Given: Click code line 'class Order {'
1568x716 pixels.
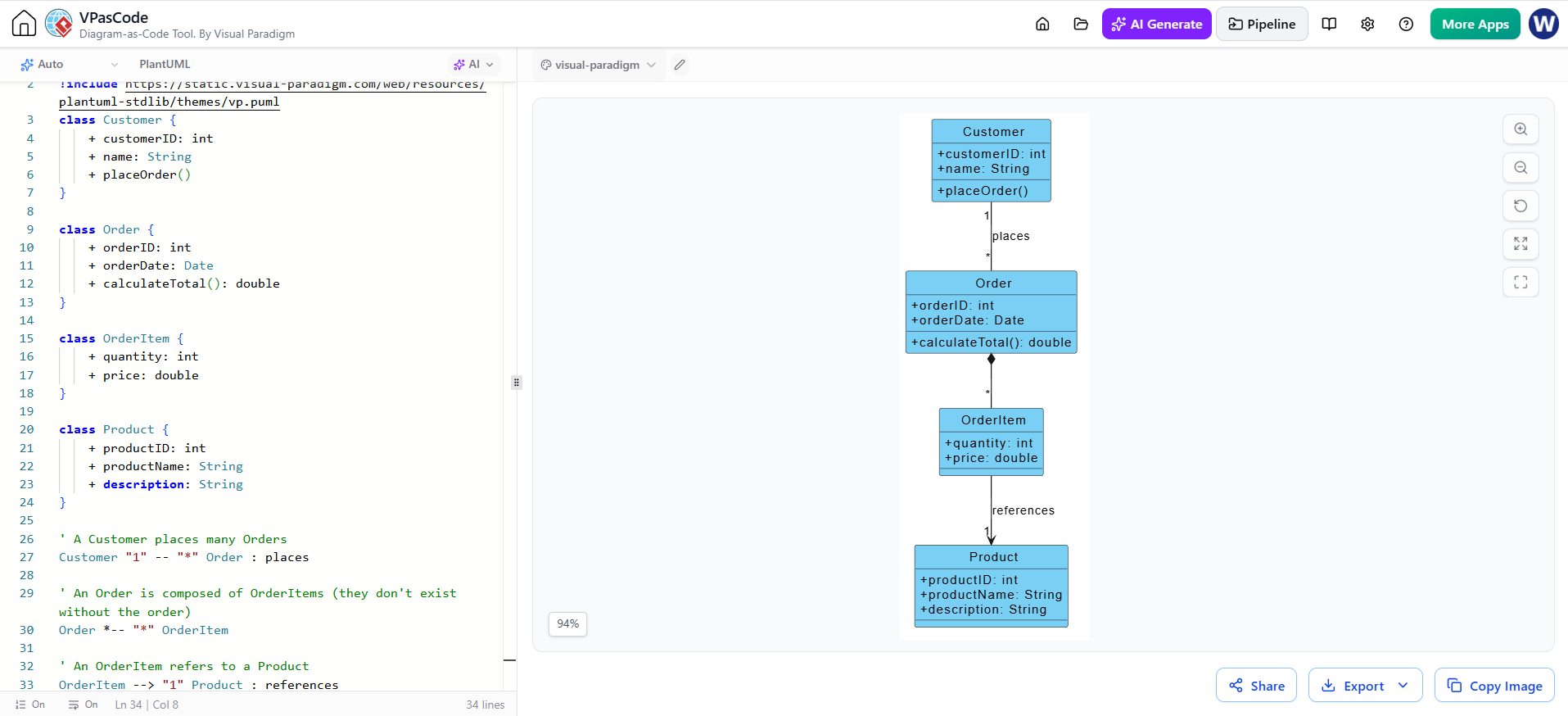Looking at the screenshot, I should coord(106,229).
